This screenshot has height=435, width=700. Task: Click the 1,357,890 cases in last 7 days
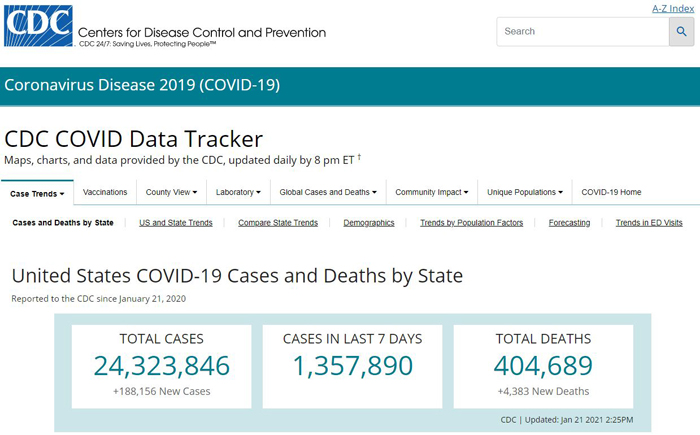click(353, 366)
